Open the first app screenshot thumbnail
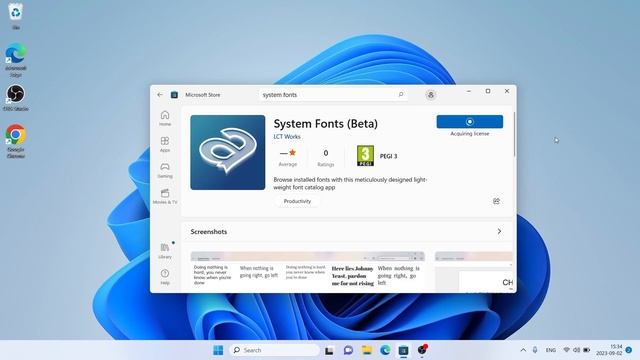Image resolution: width=640 pixels, height=360 pixels. pyautogui.click(x=307, y=272)
